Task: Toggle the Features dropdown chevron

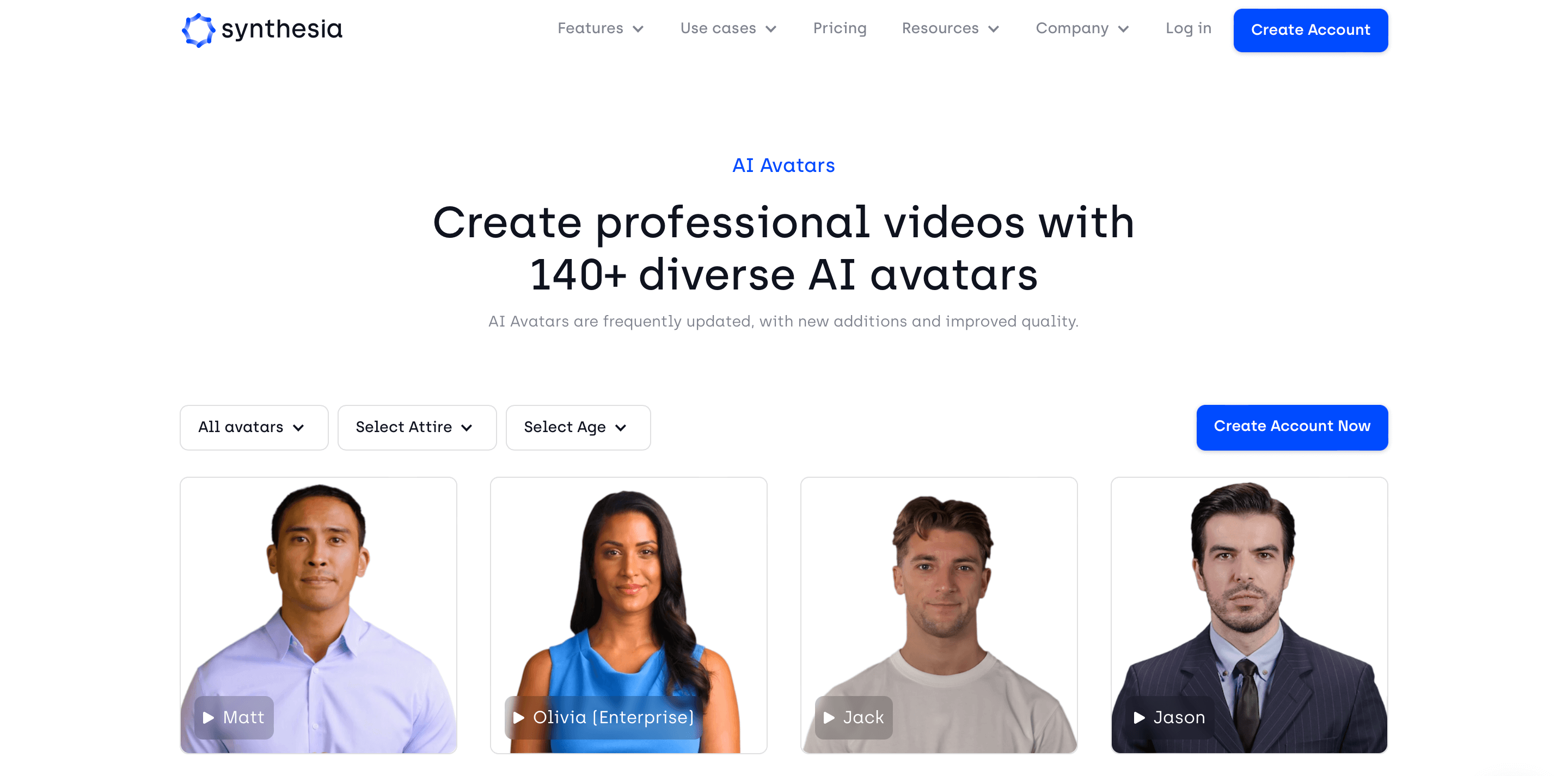Action: [637, 30]
